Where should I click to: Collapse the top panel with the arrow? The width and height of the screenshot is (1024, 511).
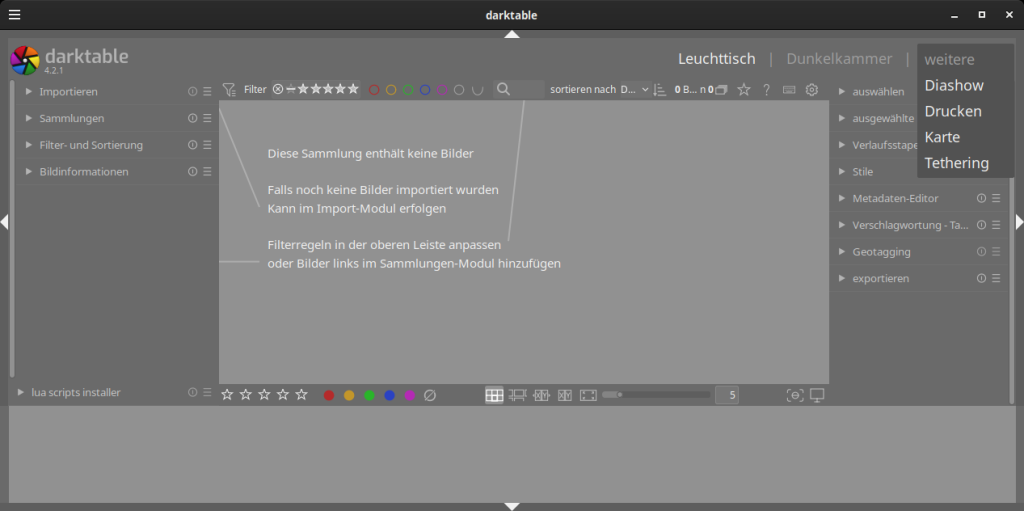pos(512,34)
